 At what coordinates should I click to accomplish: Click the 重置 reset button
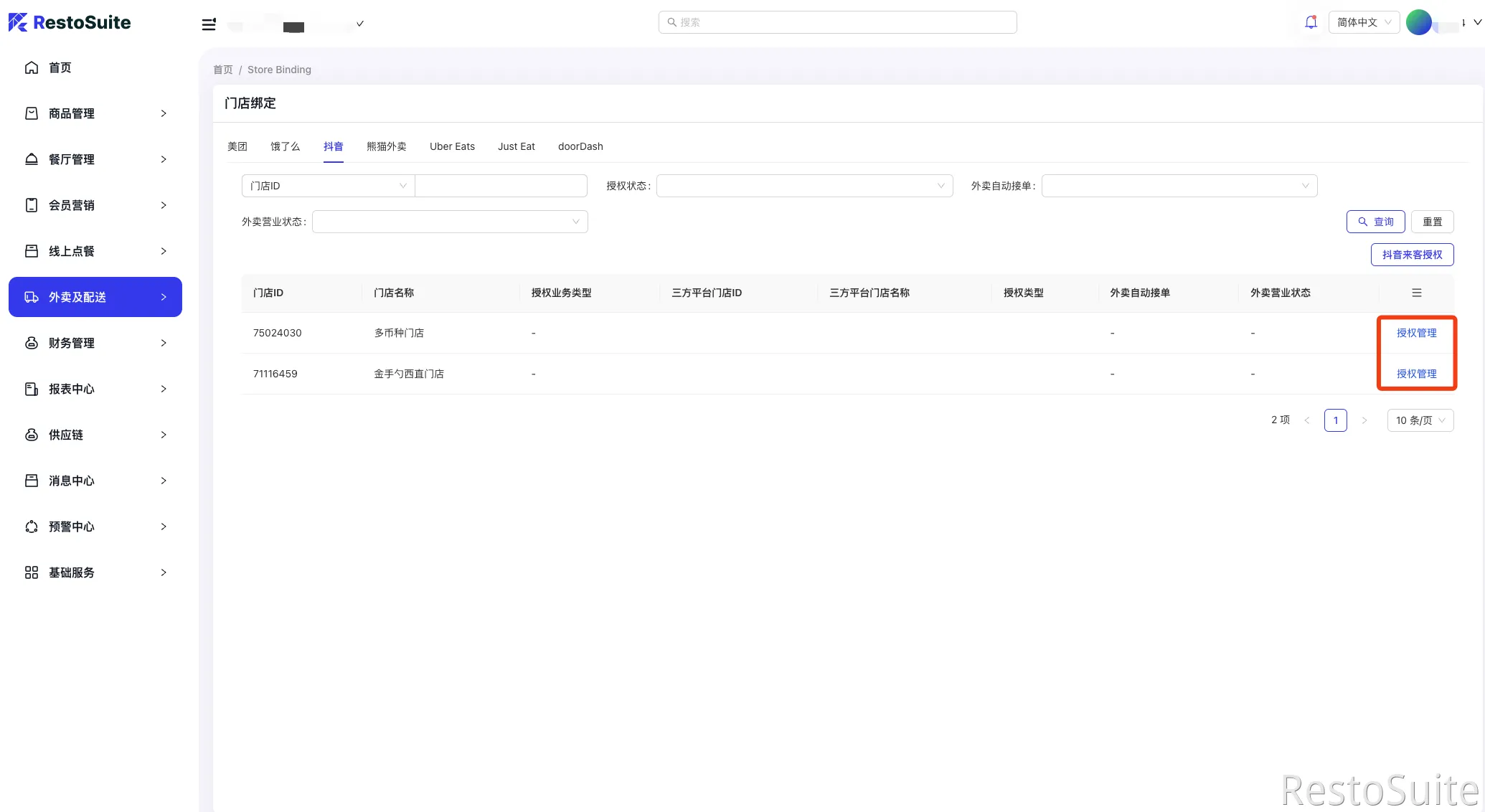[x=1432, y=222]
